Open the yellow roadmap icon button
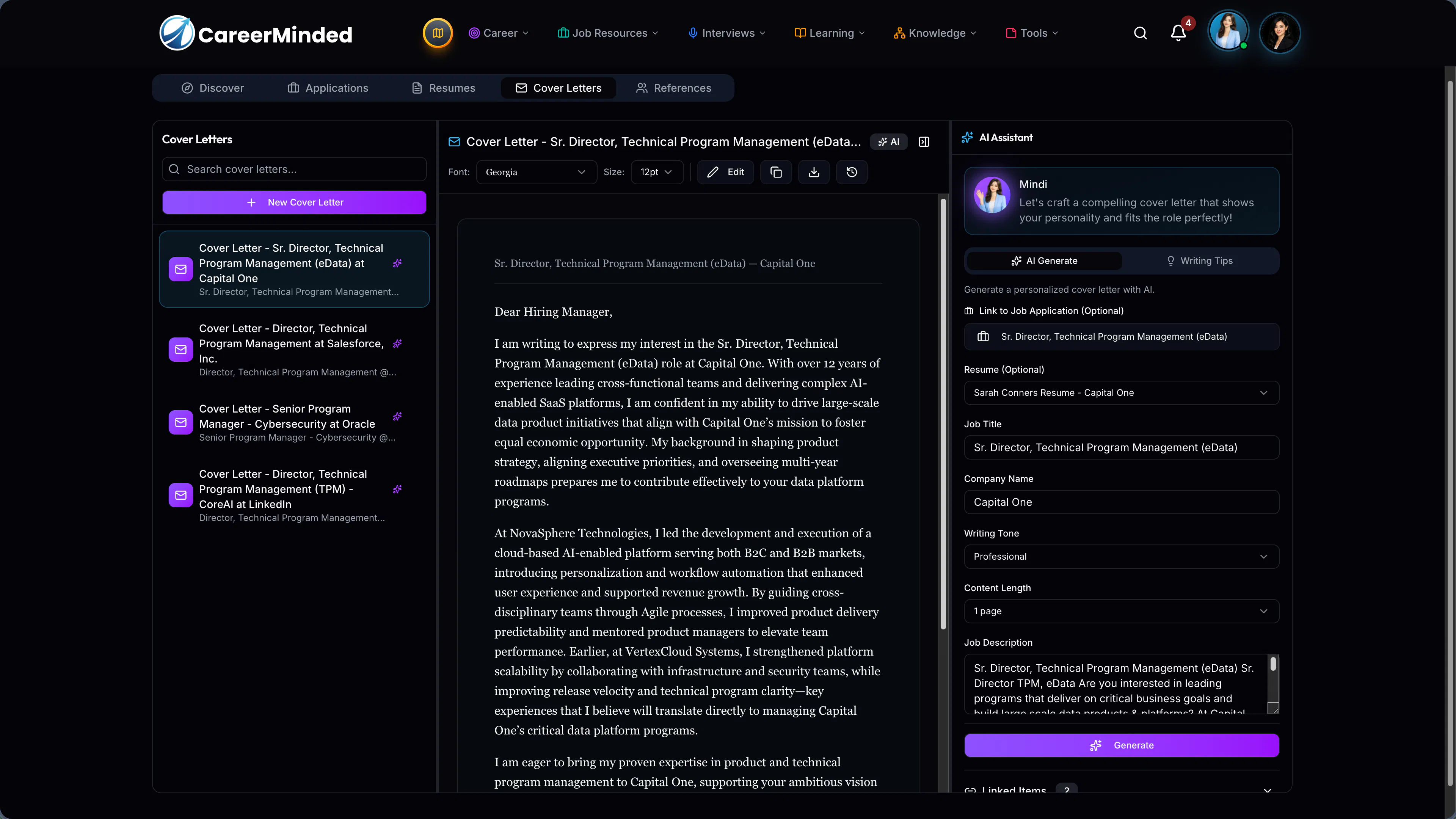1456x819 pixels. [x=438, y=33]
